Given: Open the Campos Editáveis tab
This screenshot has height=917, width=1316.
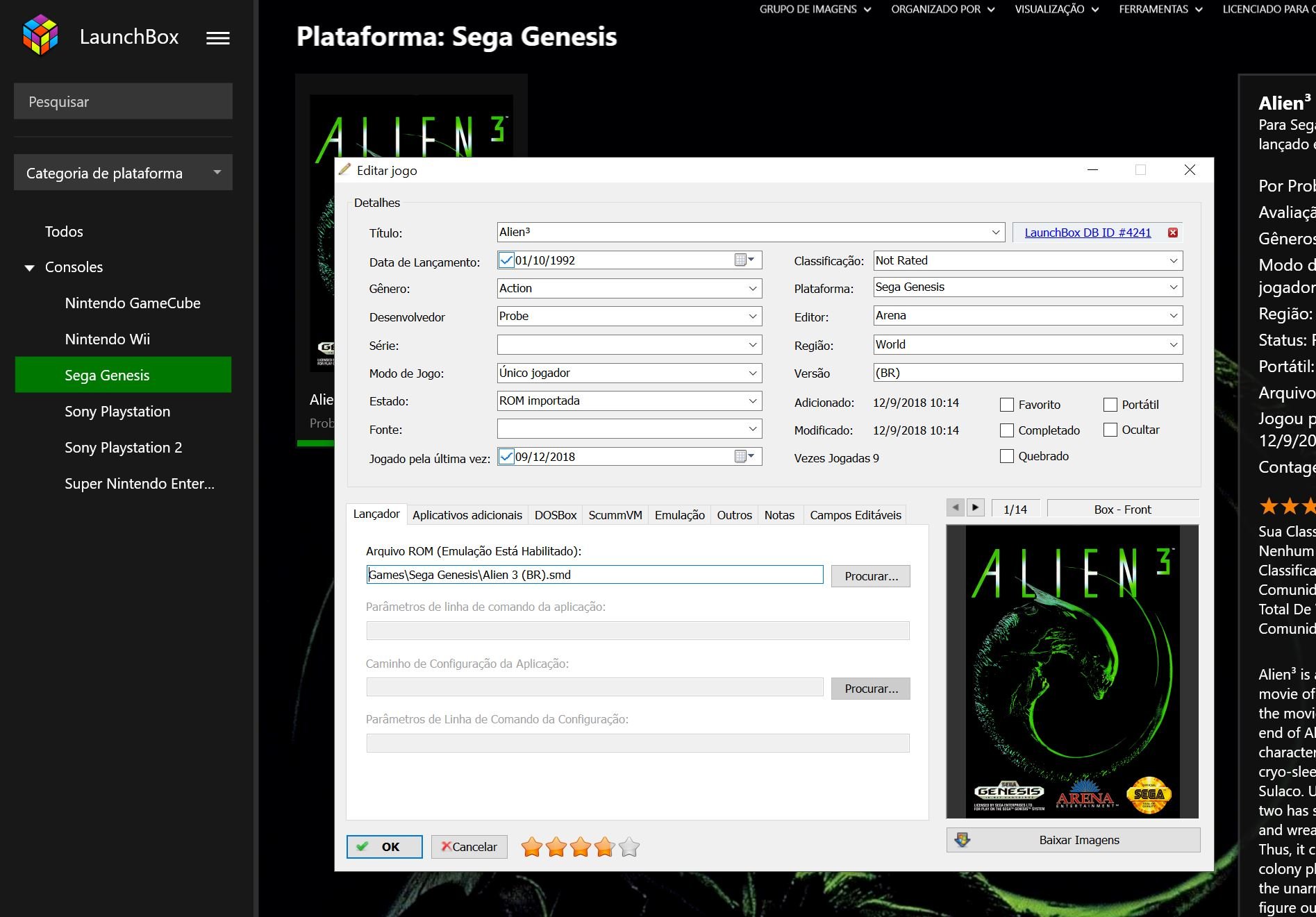Looking at the screenshot, I should pyautogui.click(x=856, y=515).
